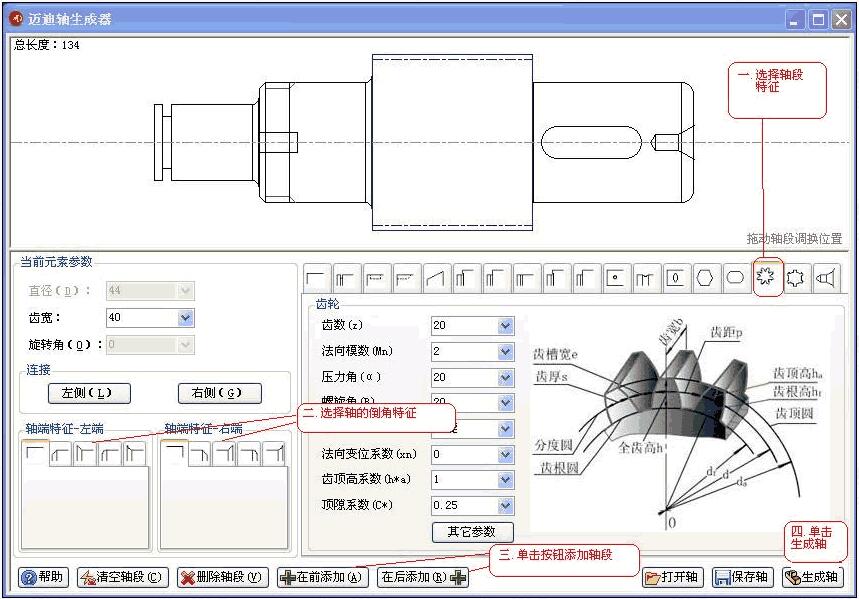Open 其它参数 for more gear parameters
The image size is (859, 599).
pyautogui.click(x=472, y=532)
